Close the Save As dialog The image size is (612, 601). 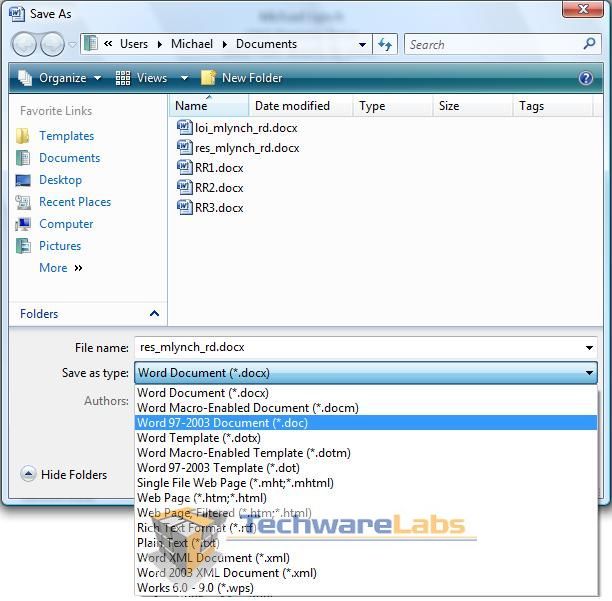tap(583, 9)
